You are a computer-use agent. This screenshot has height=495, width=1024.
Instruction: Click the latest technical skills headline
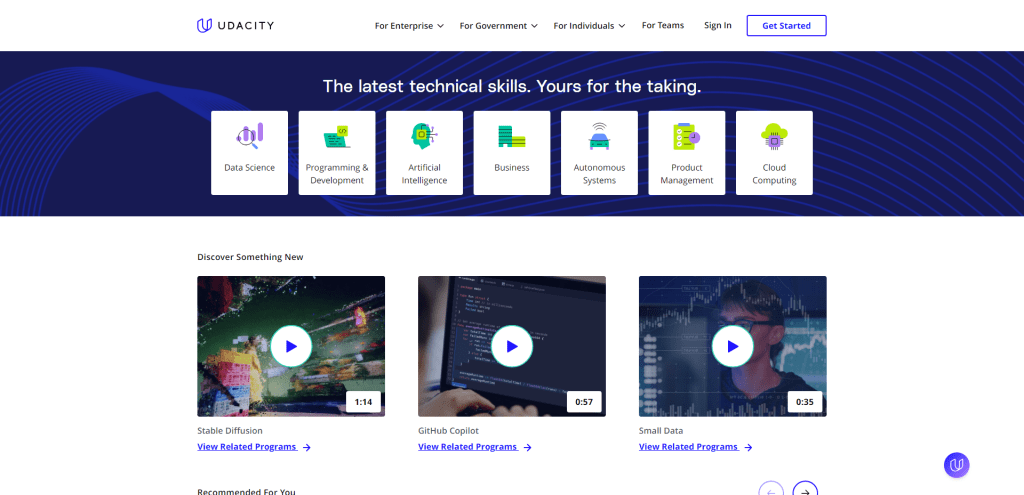click(512, 86)
